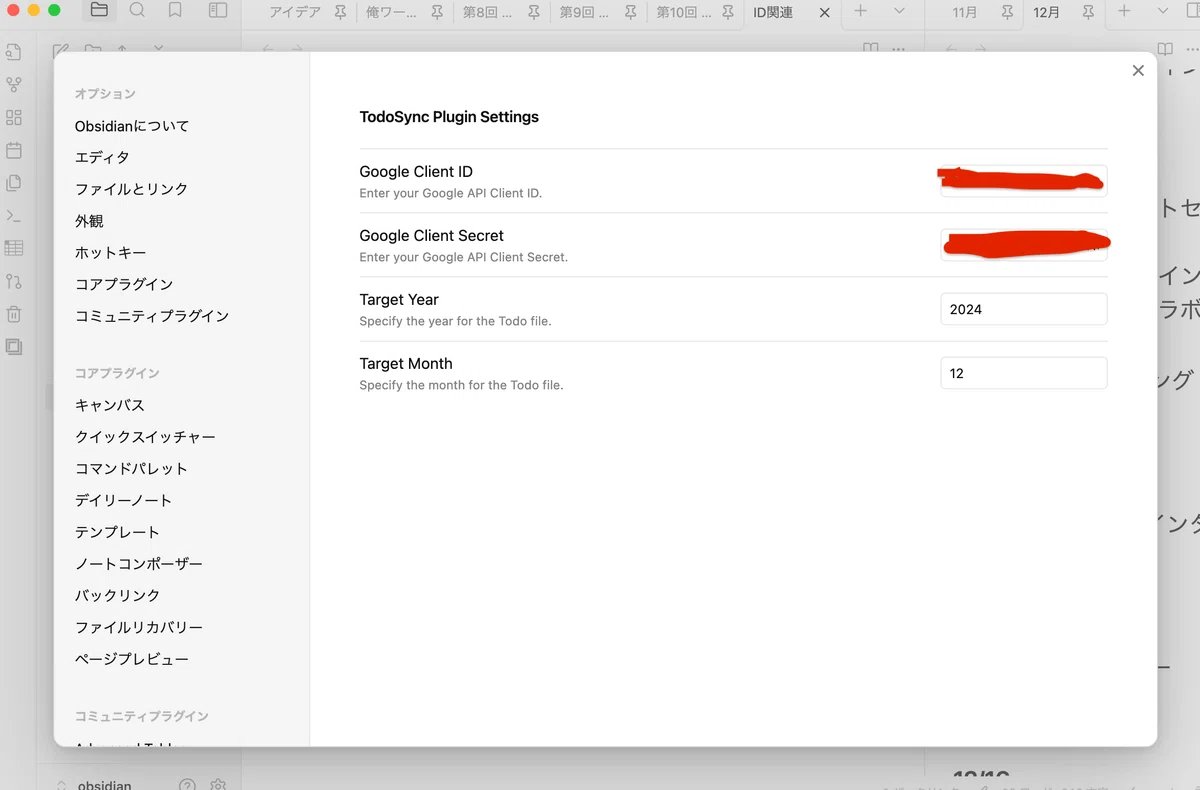Screen dimensions: 1200x790
Task: Insert template ribbon icon
Action: coord(14,183)
